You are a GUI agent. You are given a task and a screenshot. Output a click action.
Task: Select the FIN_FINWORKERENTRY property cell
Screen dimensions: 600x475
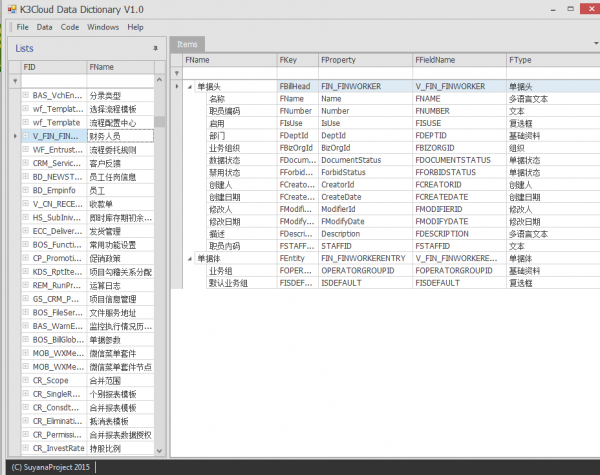click(364, 258)
